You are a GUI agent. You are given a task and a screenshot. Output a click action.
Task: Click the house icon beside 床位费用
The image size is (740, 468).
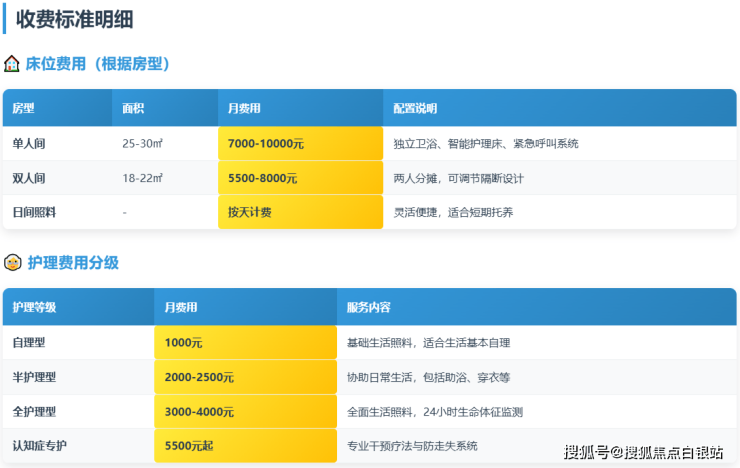point(12,64)
